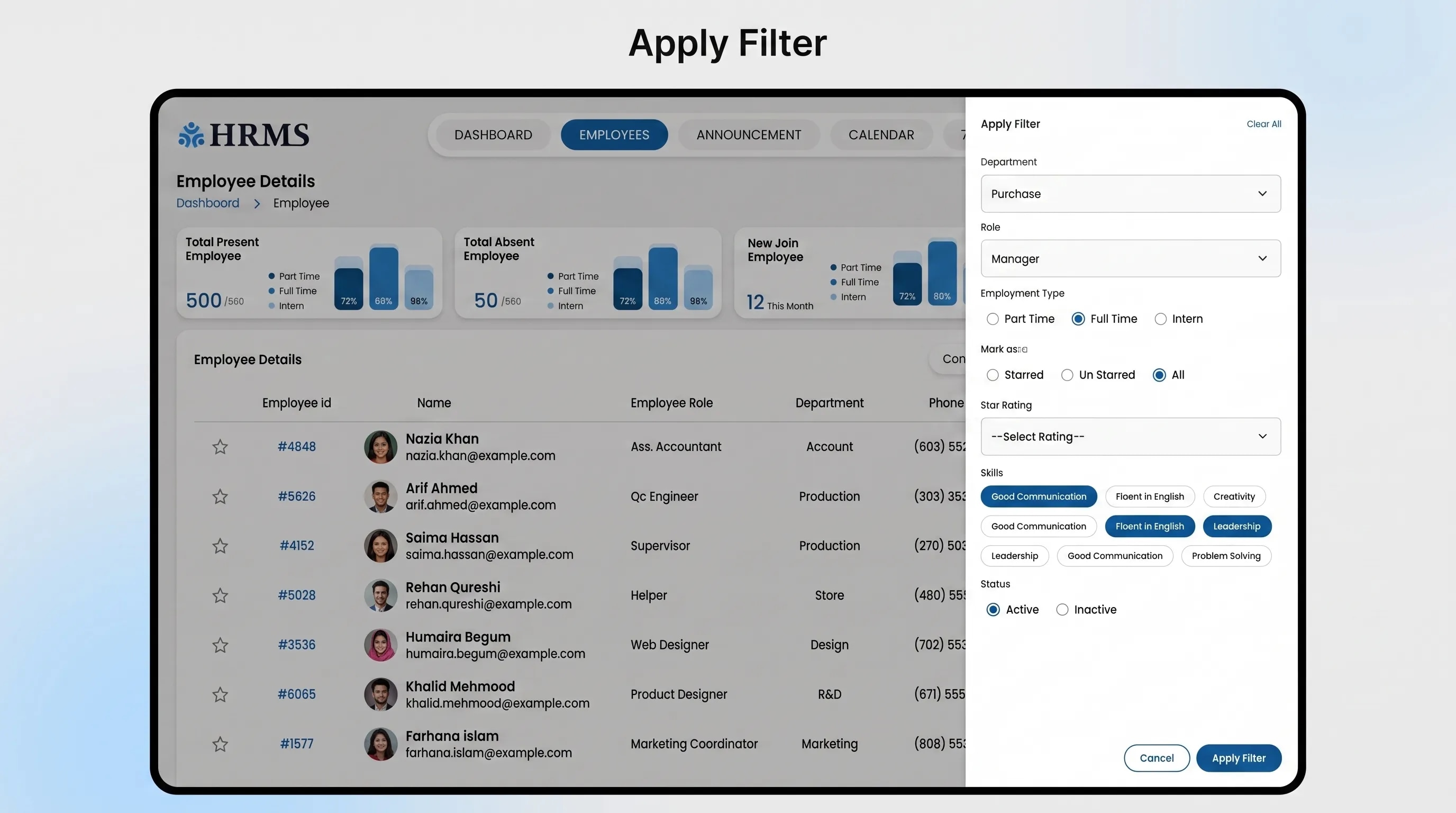
Task: Click the R&D department cell
Action: tap(829, 694)
